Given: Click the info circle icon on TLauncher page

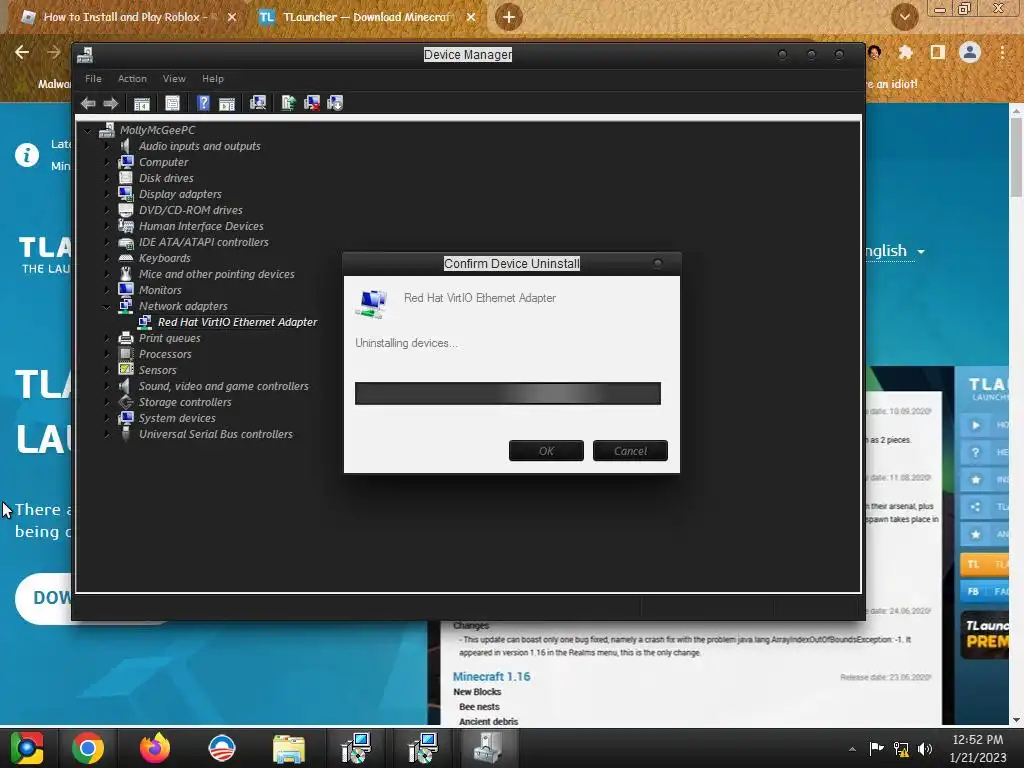Looking at the screenshot, I should (27, 155).
